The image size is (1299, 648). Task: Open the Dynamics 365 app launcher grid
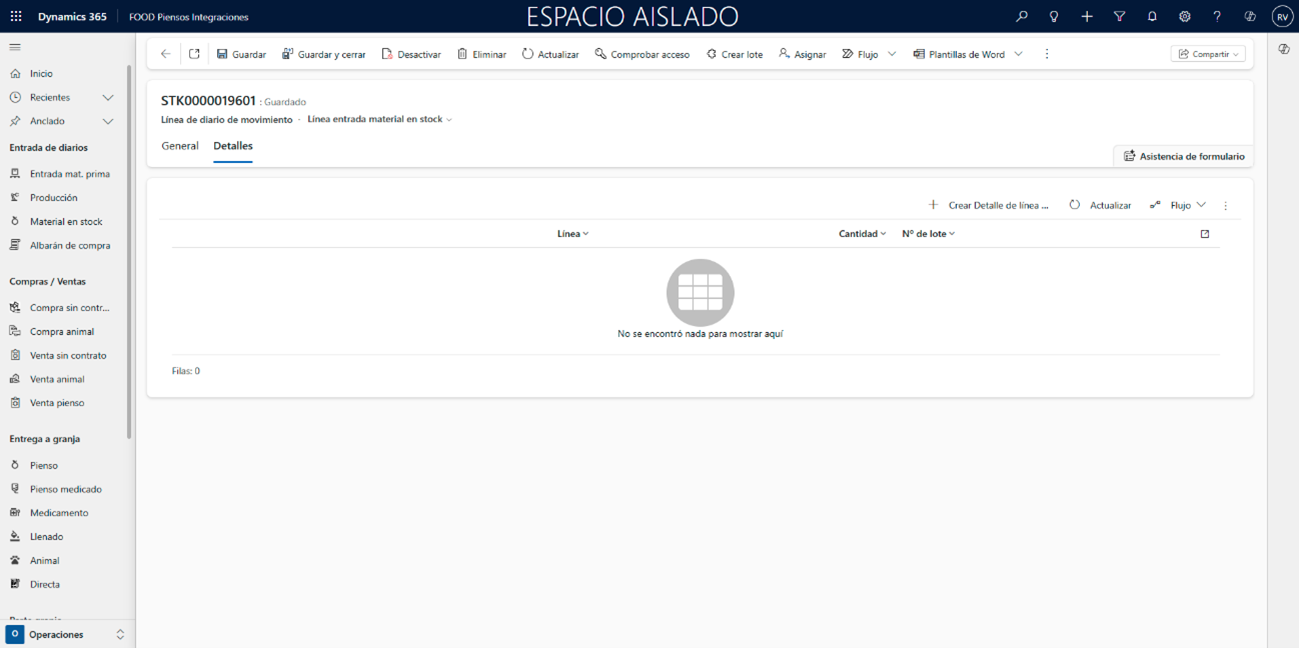click(16, 17)
